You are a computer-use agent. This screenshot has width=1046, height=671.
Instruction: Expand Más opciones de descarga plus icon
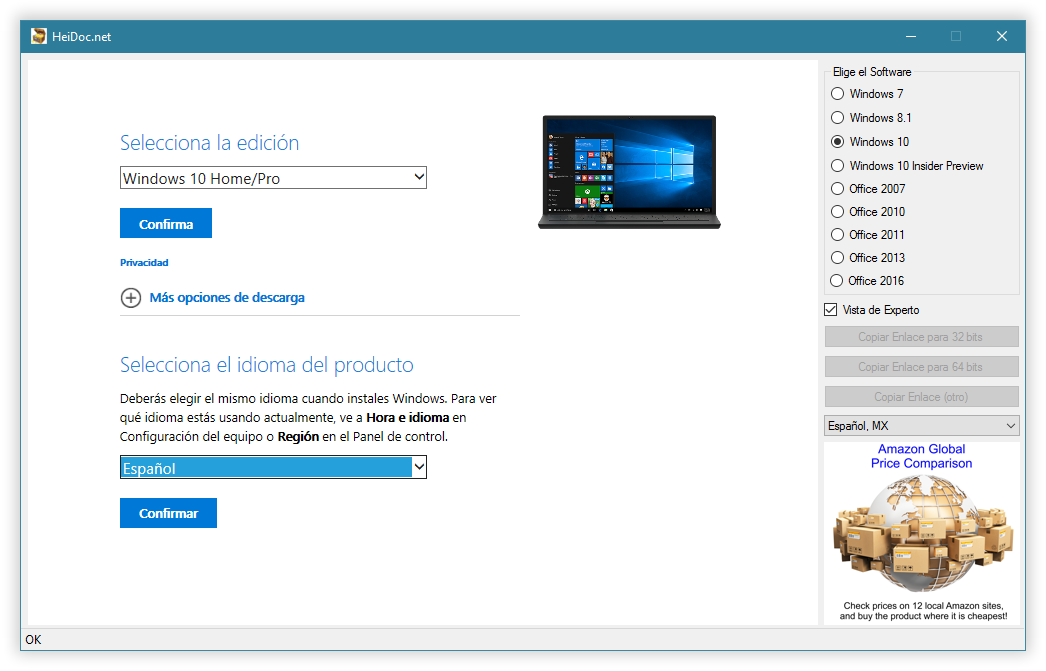131,297
